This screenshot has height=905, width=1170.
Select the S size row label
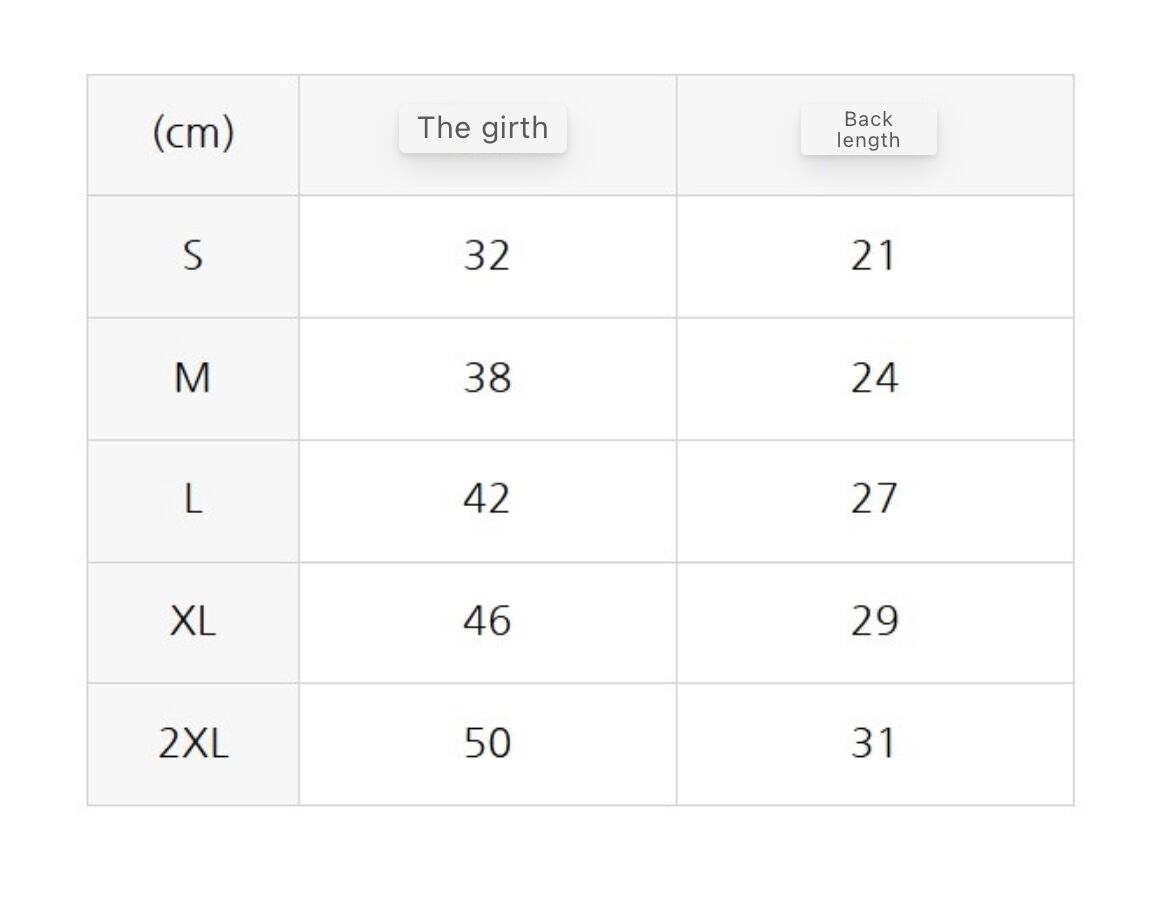click(193, 256)
